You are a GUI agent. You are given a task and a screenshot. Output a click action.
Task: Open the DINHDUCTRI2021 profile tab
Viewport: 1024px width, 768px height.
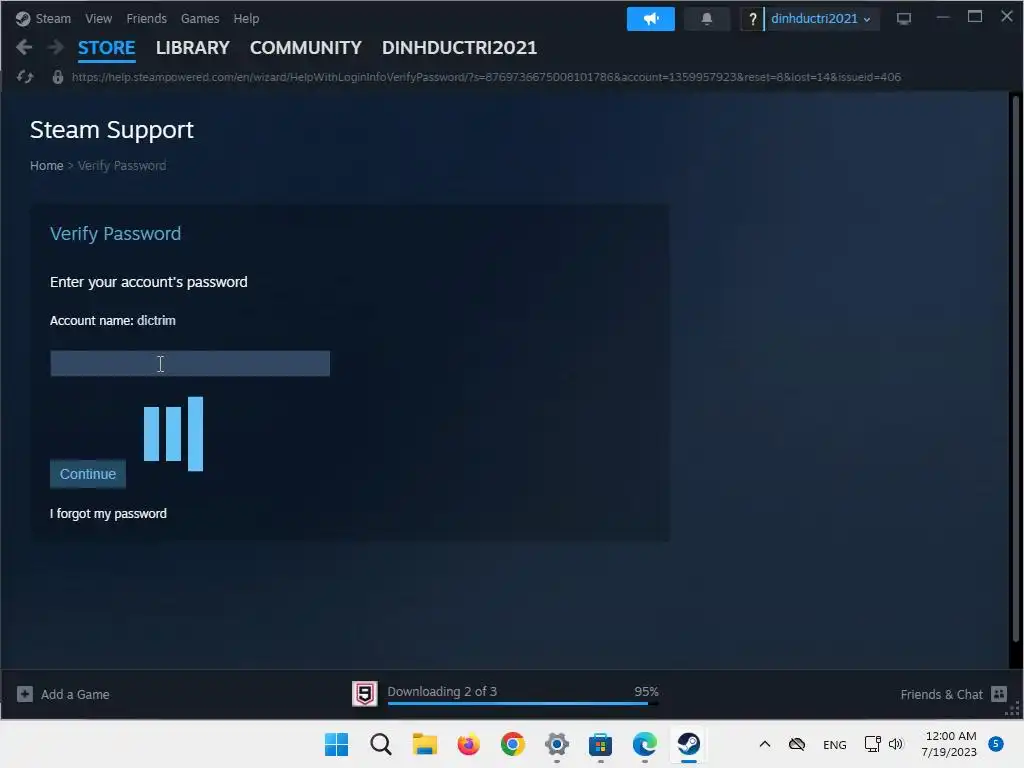tap(459, 48)
